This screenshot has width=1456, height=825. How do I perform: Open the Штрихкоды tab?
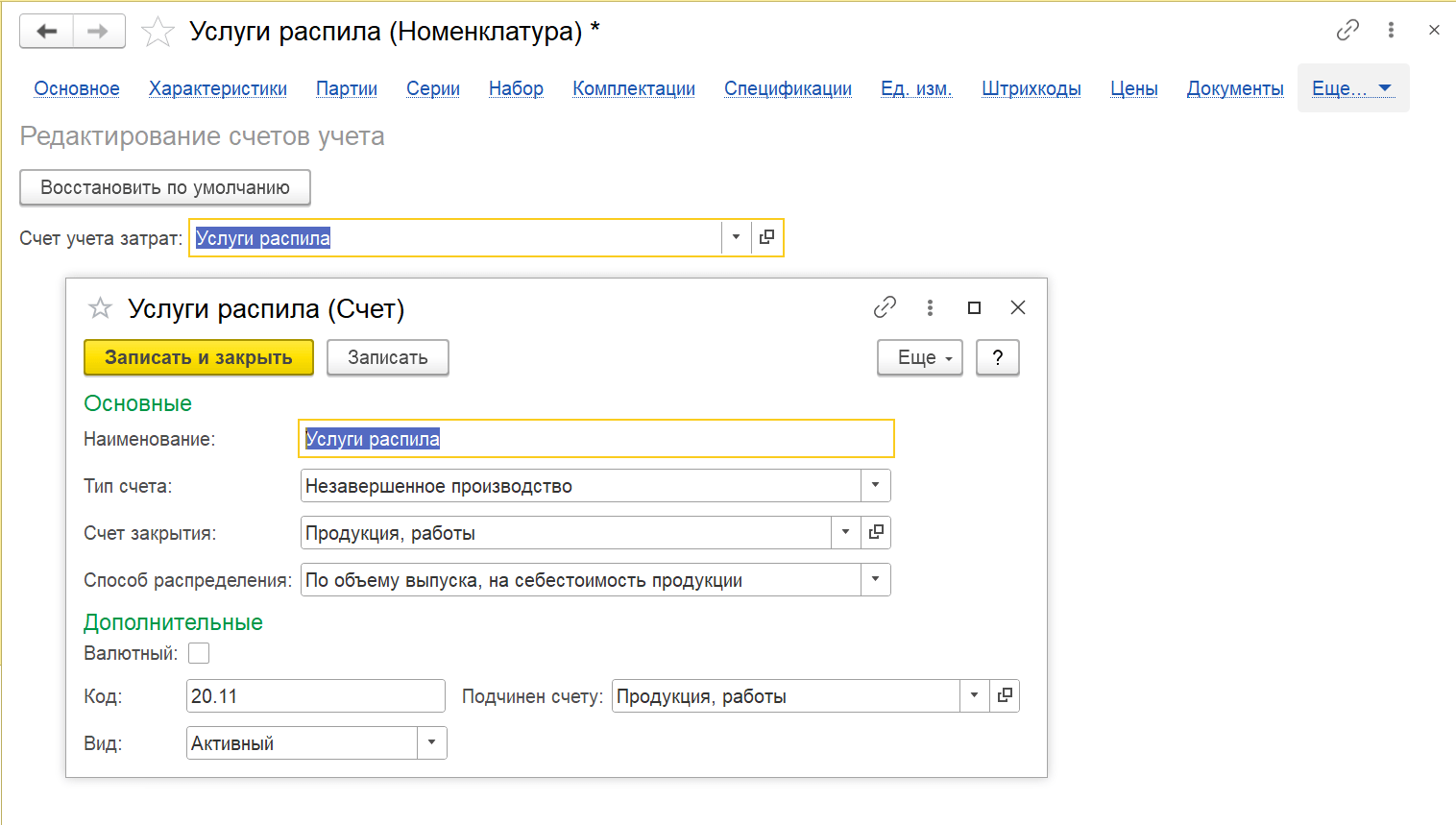tap(1031, 88)
